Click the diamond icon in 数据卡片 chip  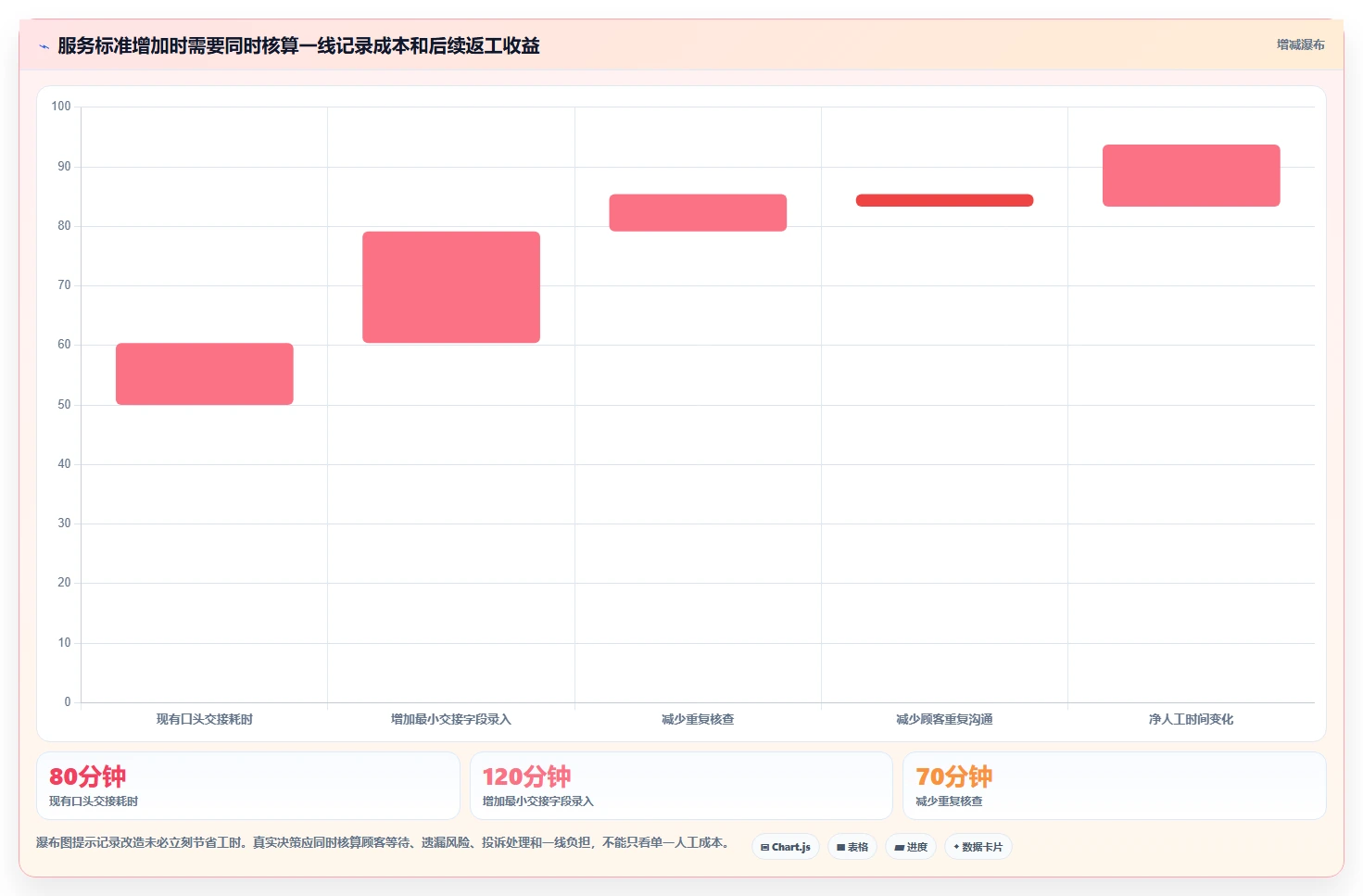coord(956,846)
